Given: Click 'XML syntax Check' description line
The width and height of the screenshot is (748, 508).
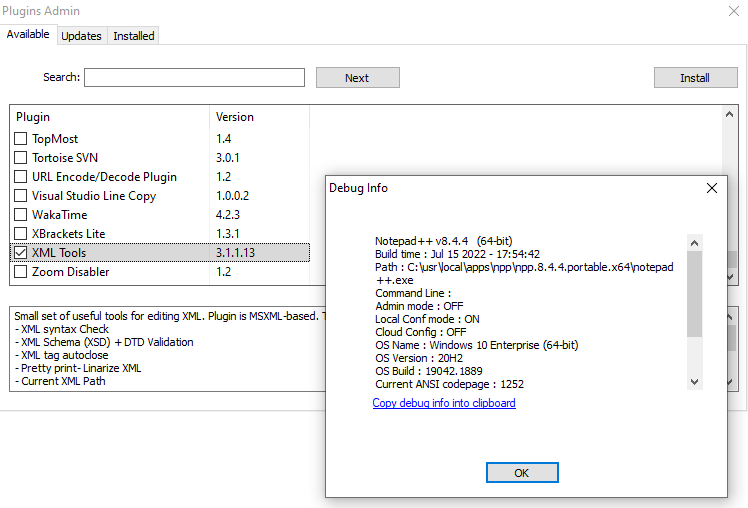Looking at the screenshot, I should [x=62, y=329].
